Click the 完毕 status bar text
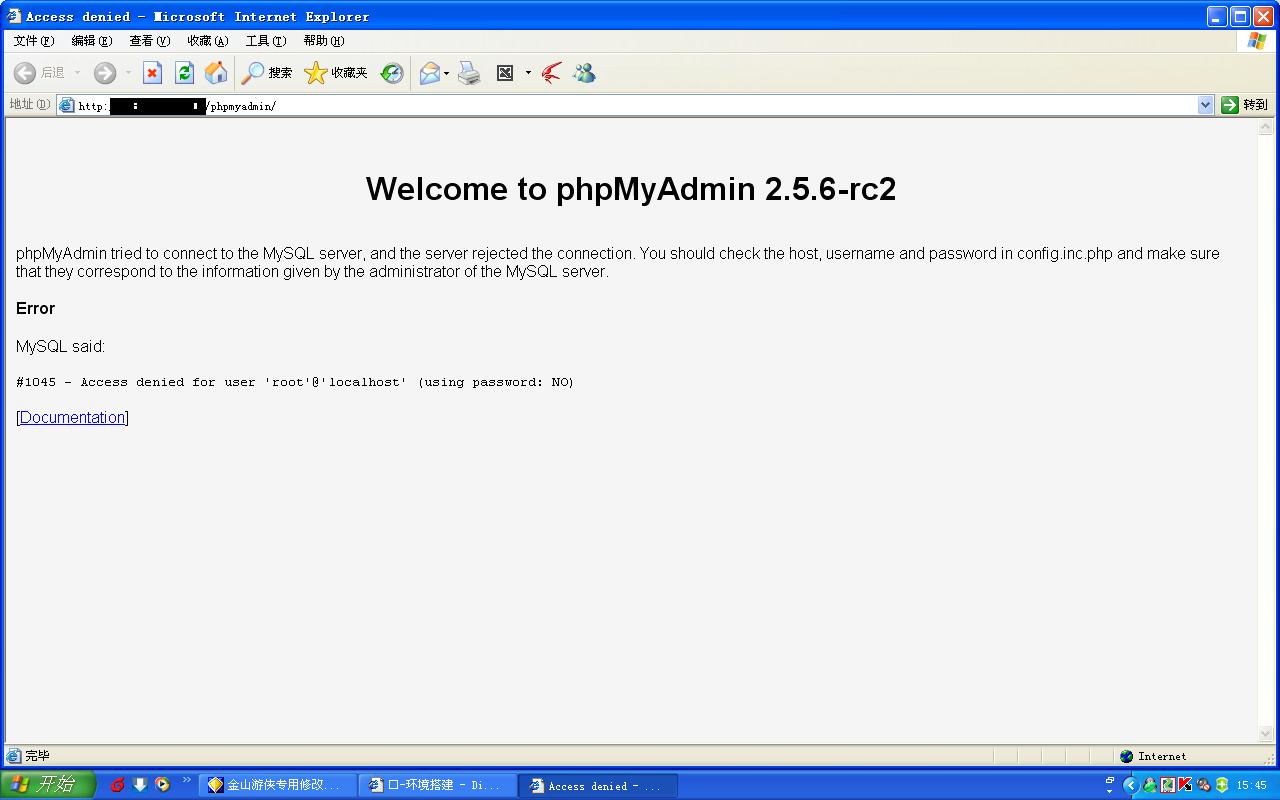 click(x=37, y=756)
